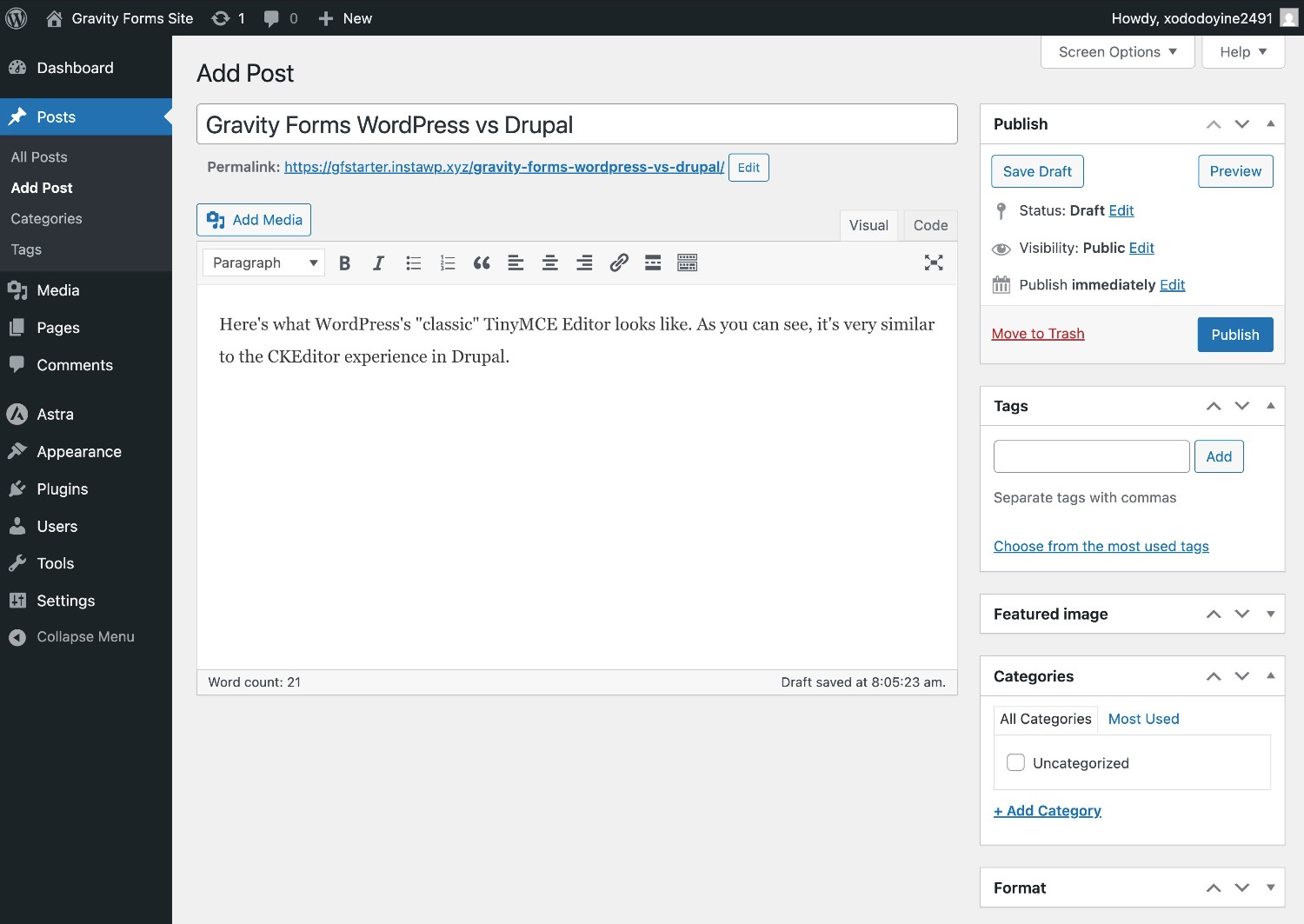Image resolution: width=1304 pixels, height=924 pixels.
Task: Insert Read More tag
Action: 653,263
